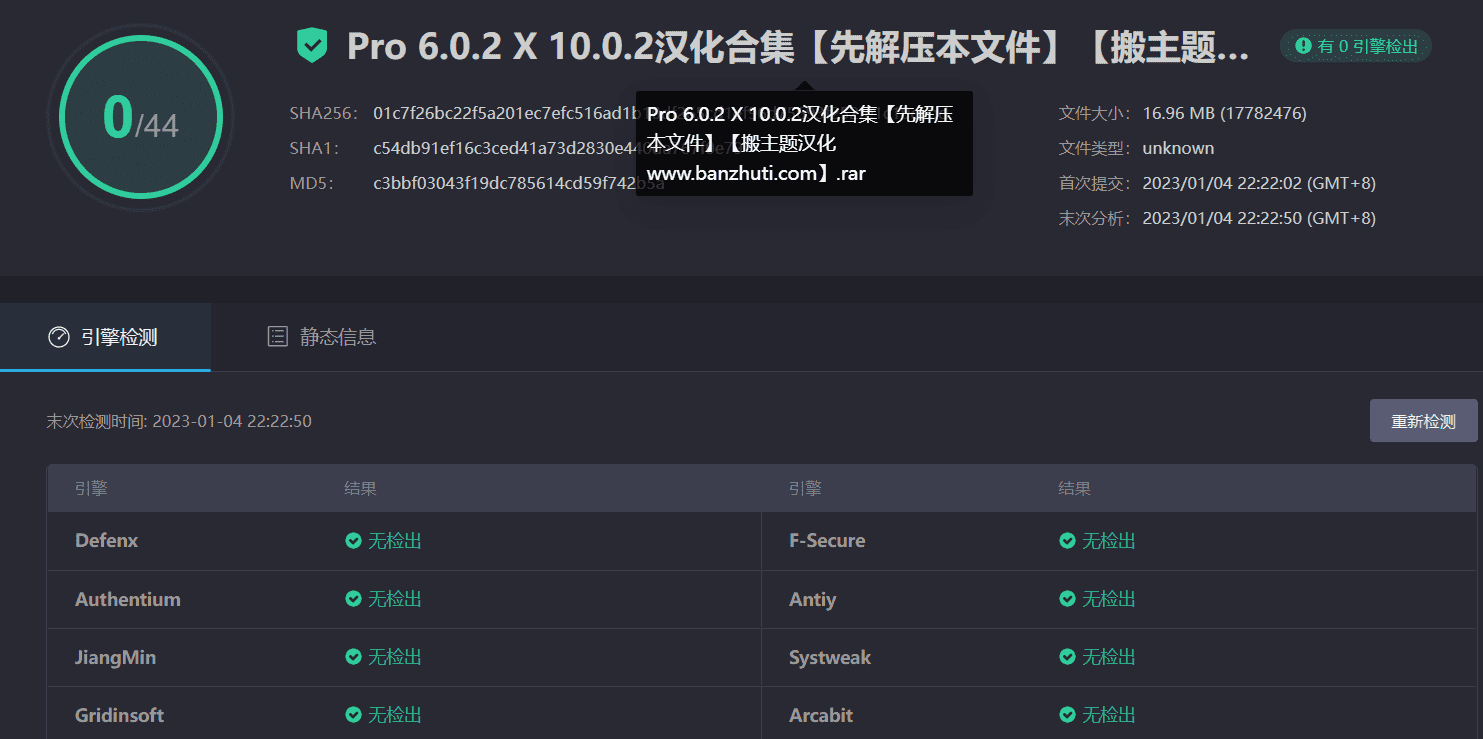Click the list icon on 静态信息 tab

[278, 337]
